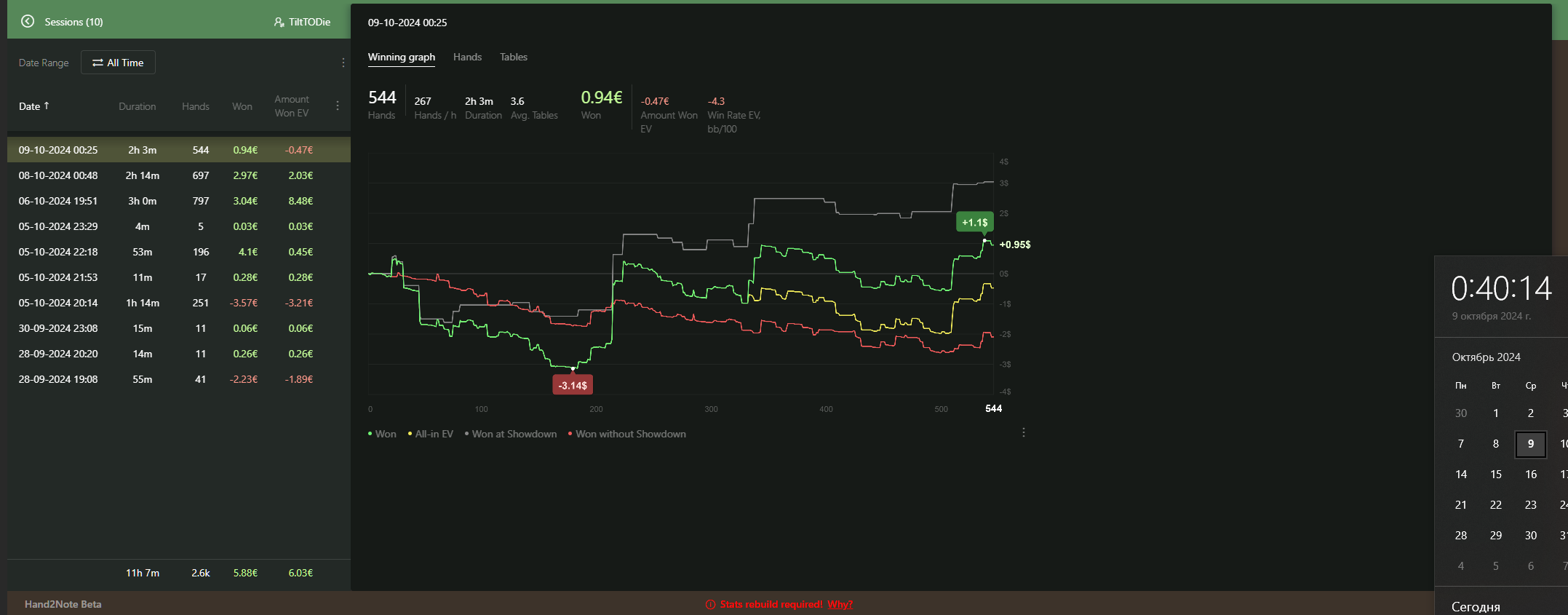Select day 28 in the calendar
This screenshot has height=615, width=1568.
[1461, 536]
